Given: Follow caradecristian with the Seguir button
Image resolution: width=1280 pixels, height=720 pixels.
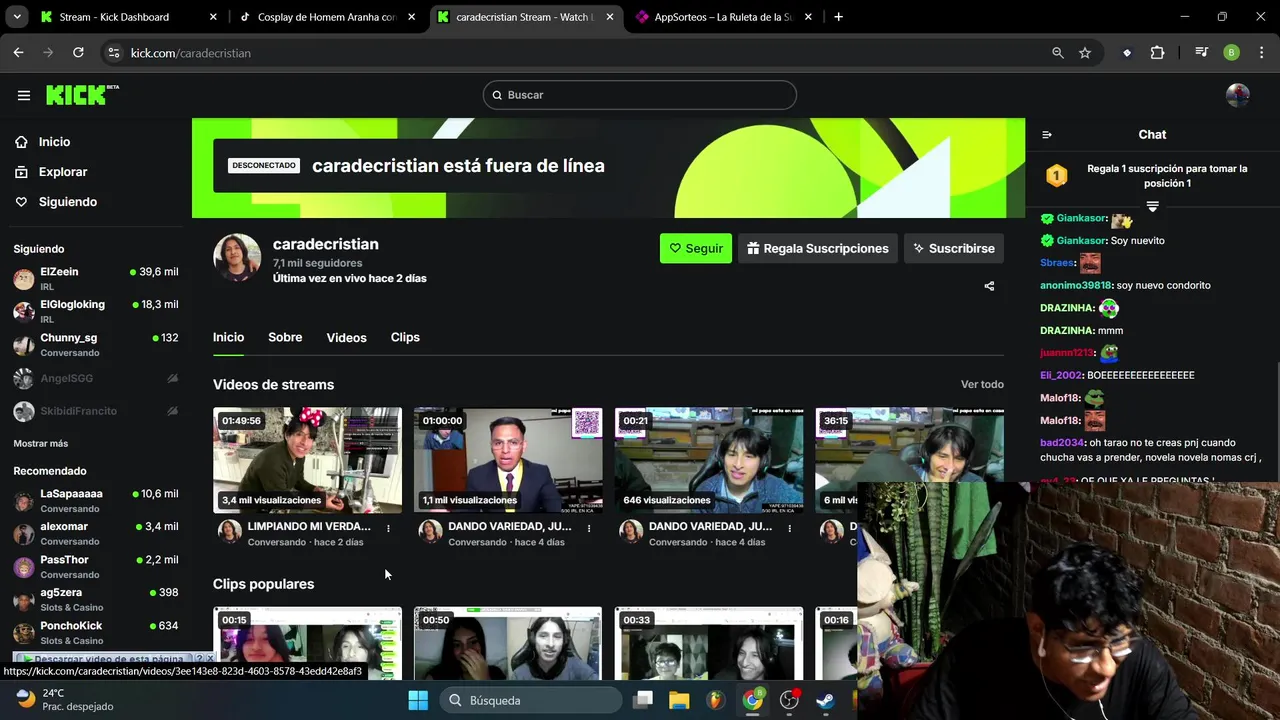Looking at the screenshot, I should 696,248.
